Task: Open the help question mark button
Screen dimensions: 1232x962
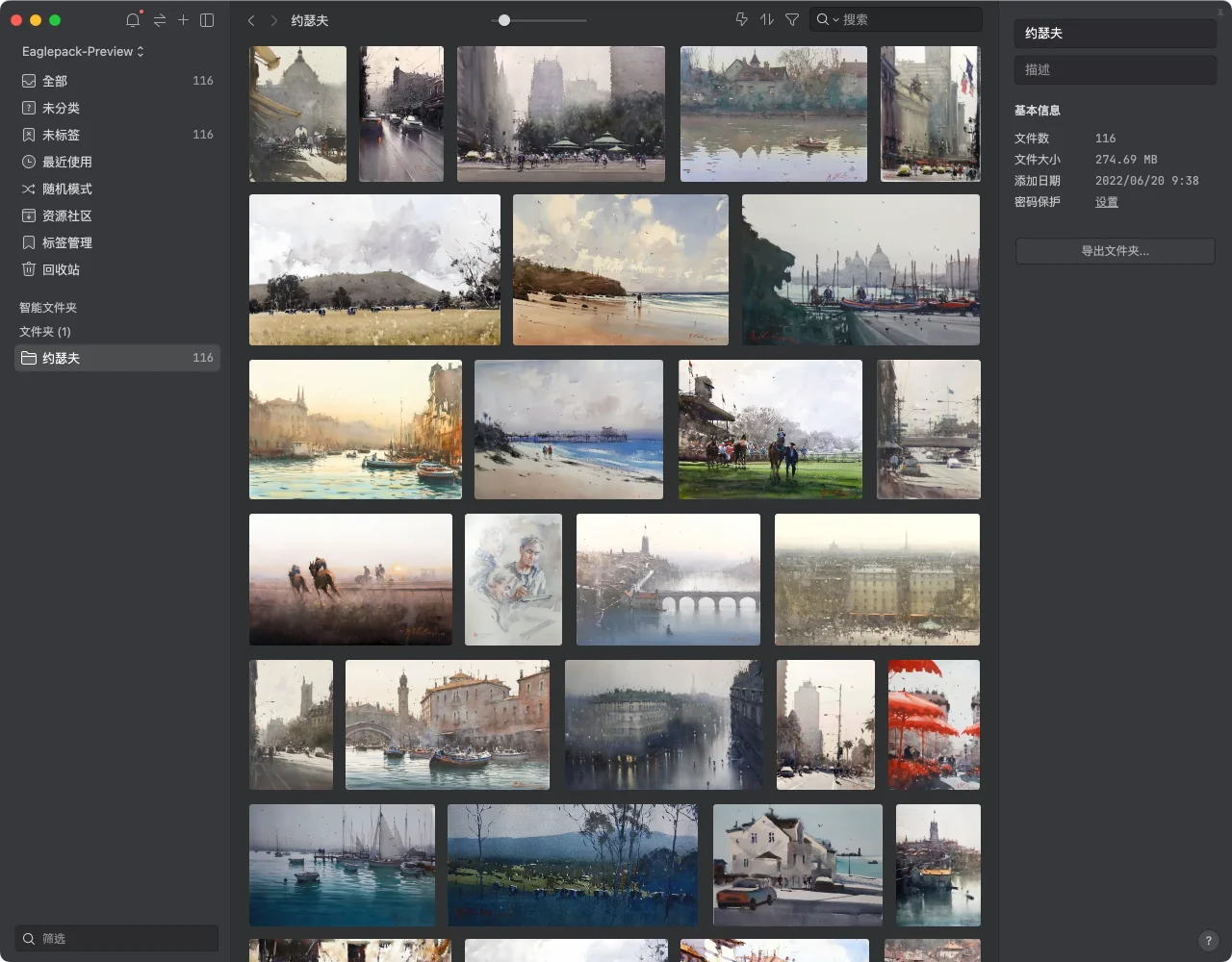Action: tap(1208, 941)
